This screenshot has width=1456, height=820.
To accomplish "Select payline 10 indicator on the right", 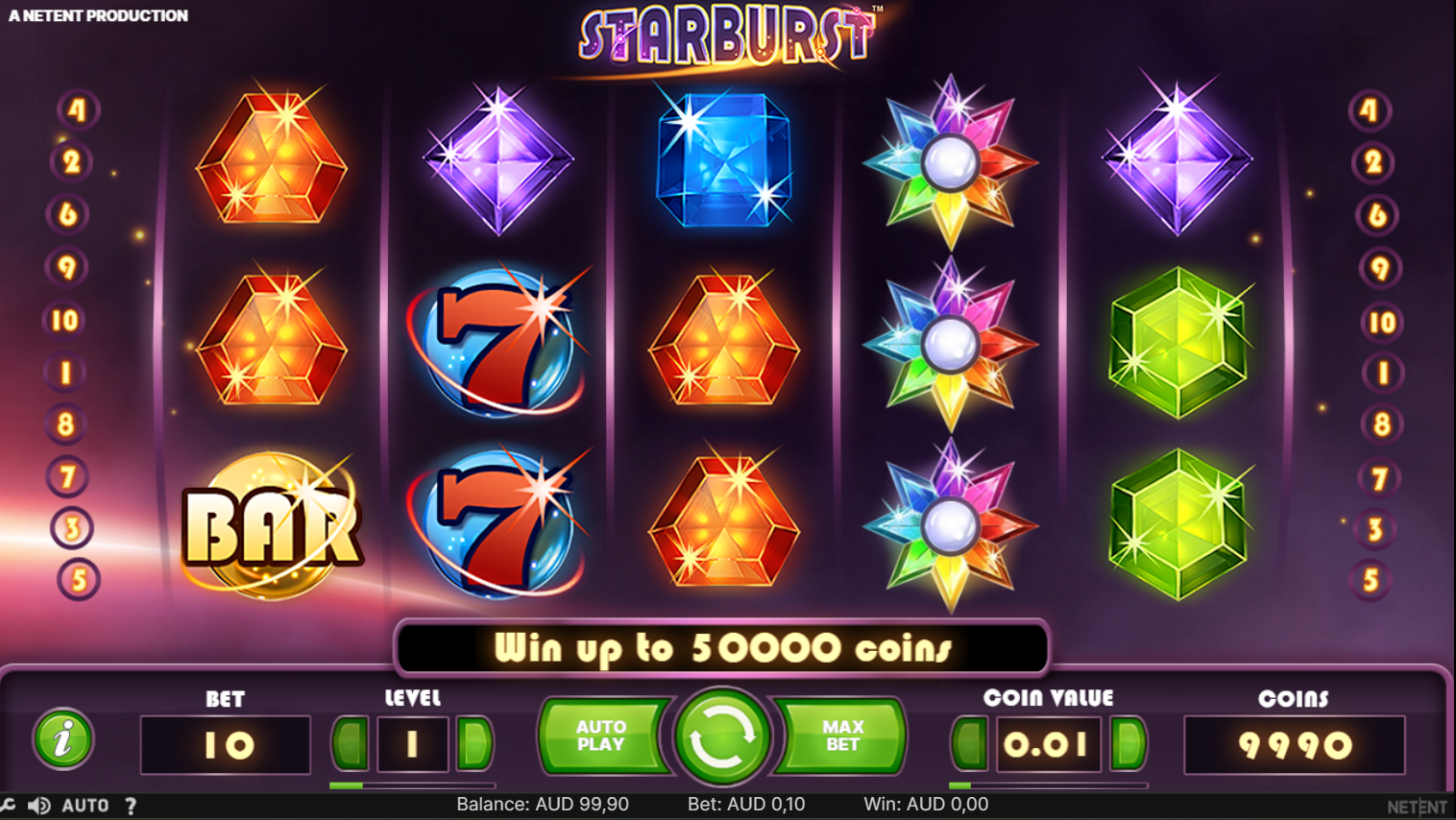I will click(x=1381, y=322).
